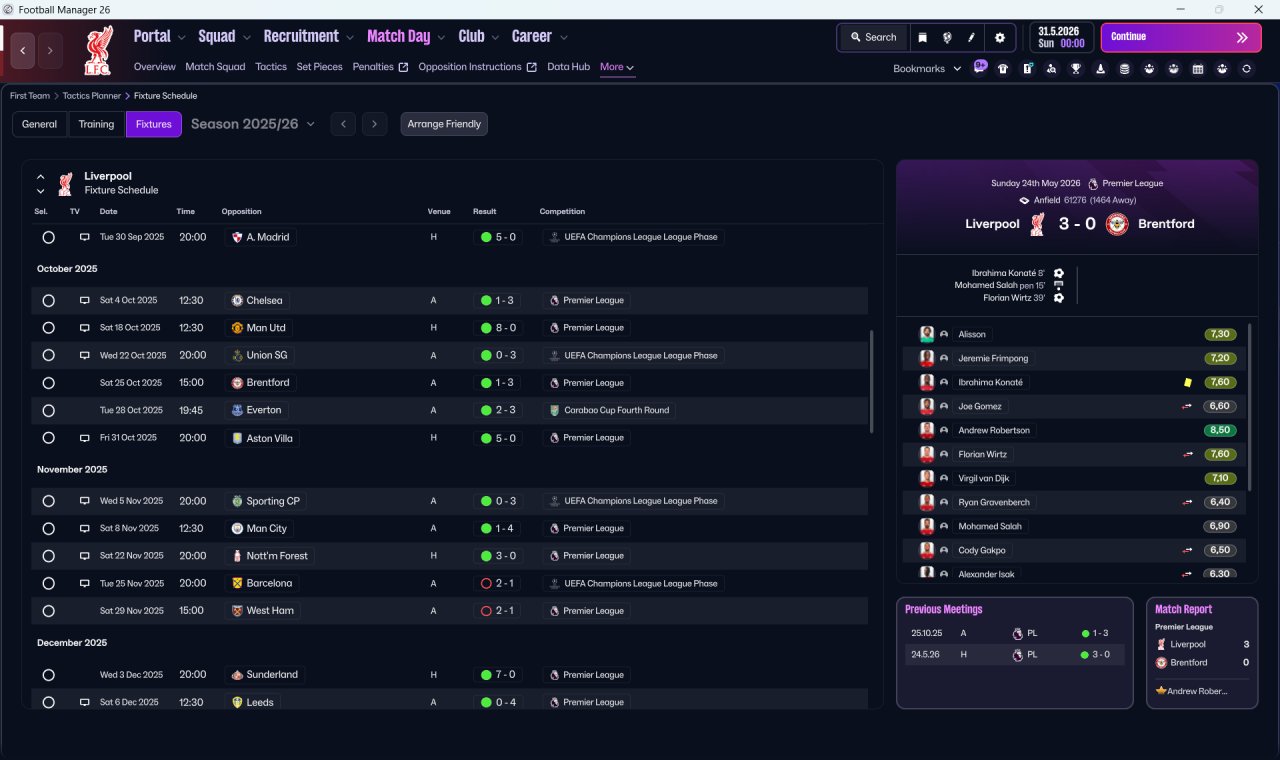Switch to the Training tab
This screenshot has width=1280, height=760.
[x=96, y=124]
